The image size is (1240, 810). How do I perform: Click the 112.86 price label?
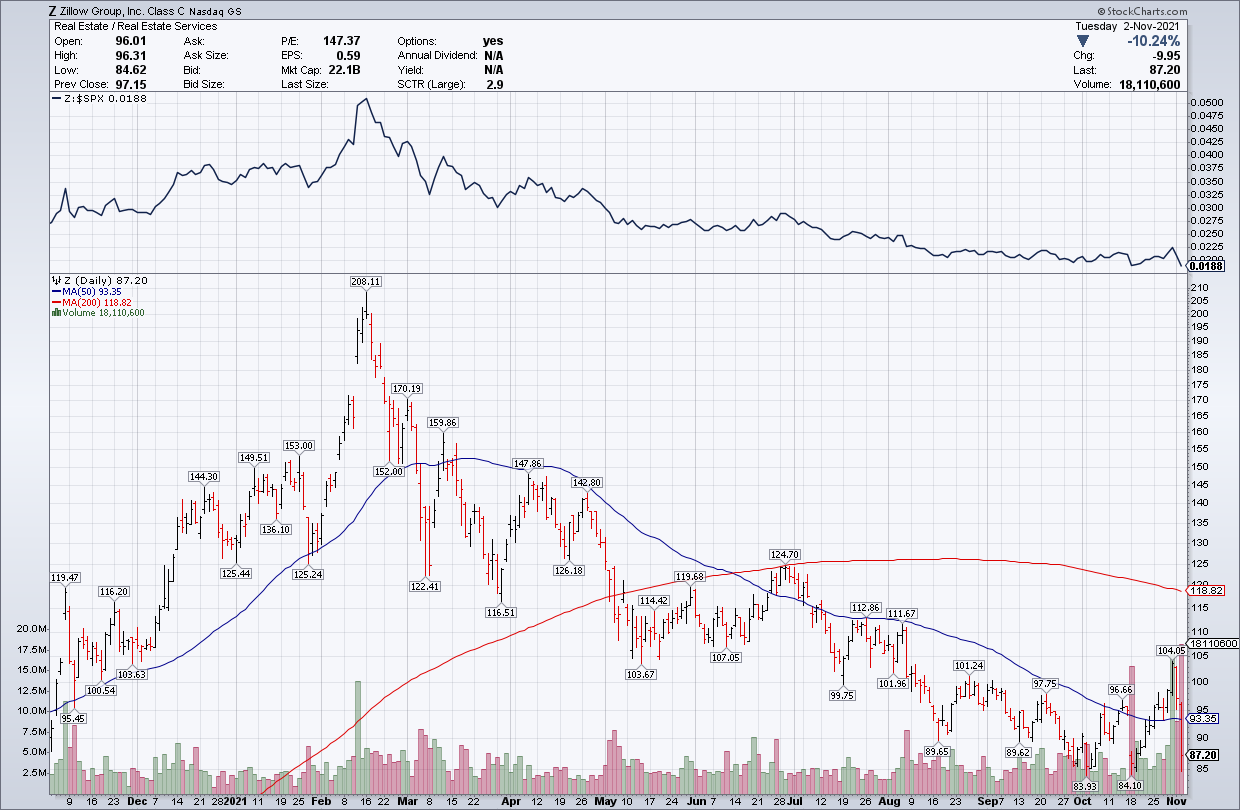click(x=866, y=607)
